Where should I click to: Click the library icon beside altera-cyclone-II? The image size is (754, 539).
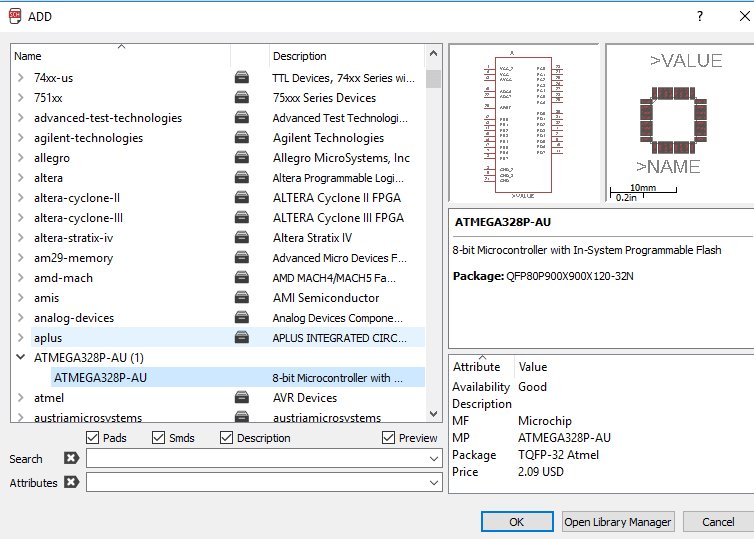[x=241, y=198]
